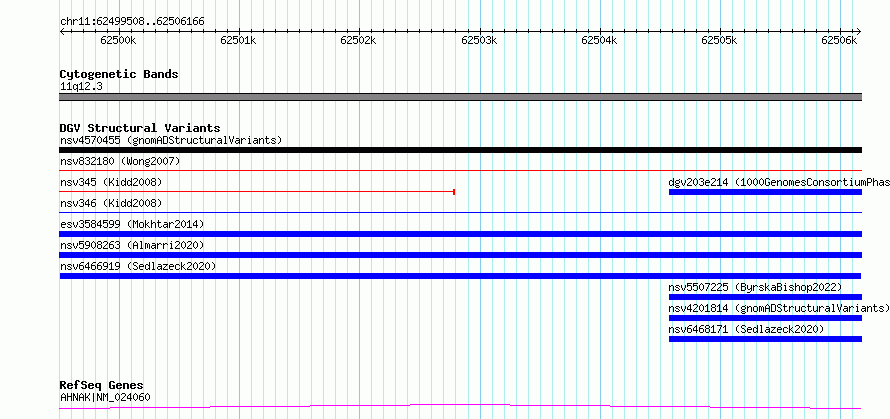The image size is (890, 419).
Task: Select the blue esv3584599 variant bar
Action: point(461,234)
